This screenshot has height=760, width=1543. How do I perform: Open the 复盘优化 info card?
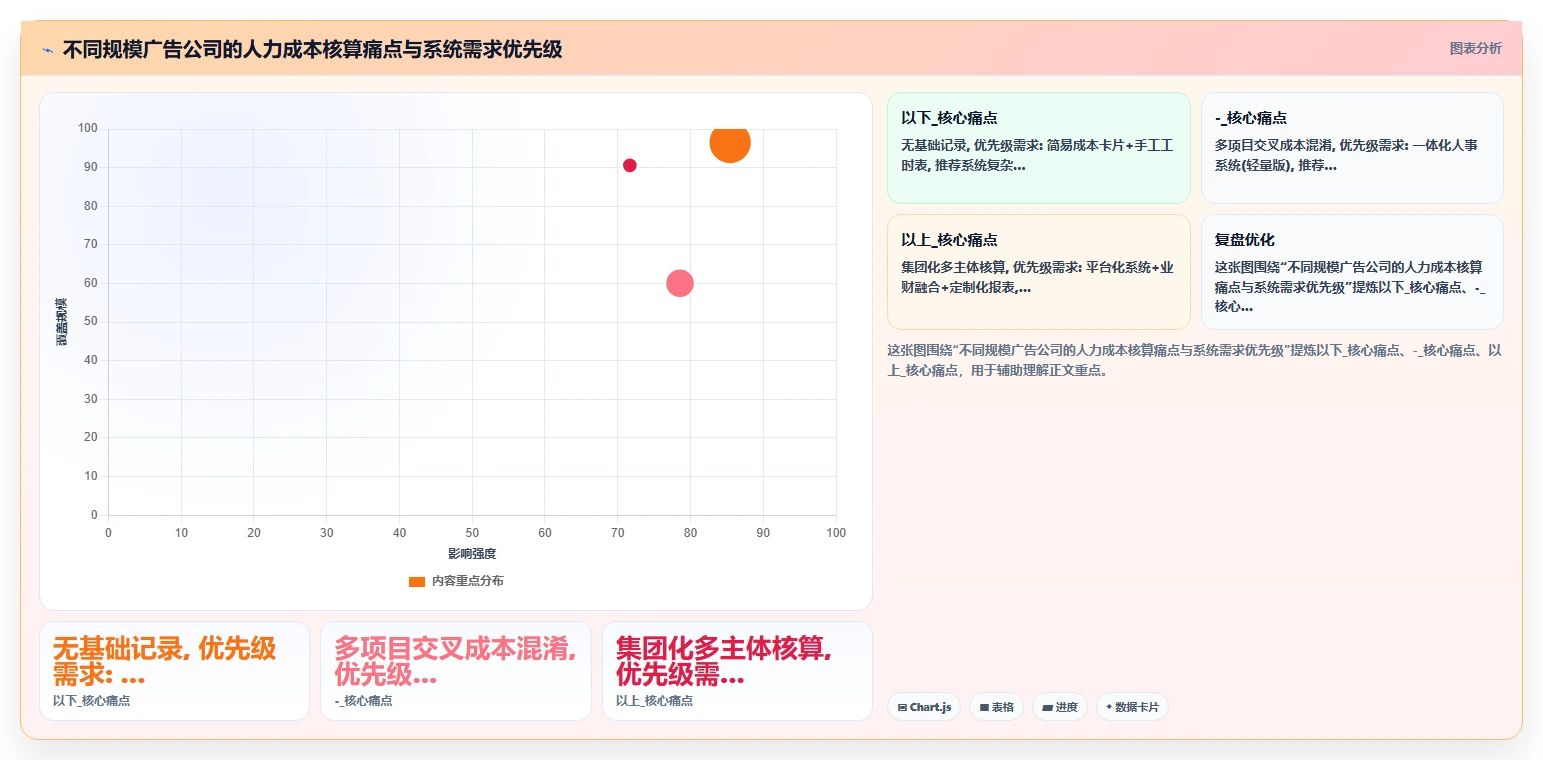(1352, 272)
